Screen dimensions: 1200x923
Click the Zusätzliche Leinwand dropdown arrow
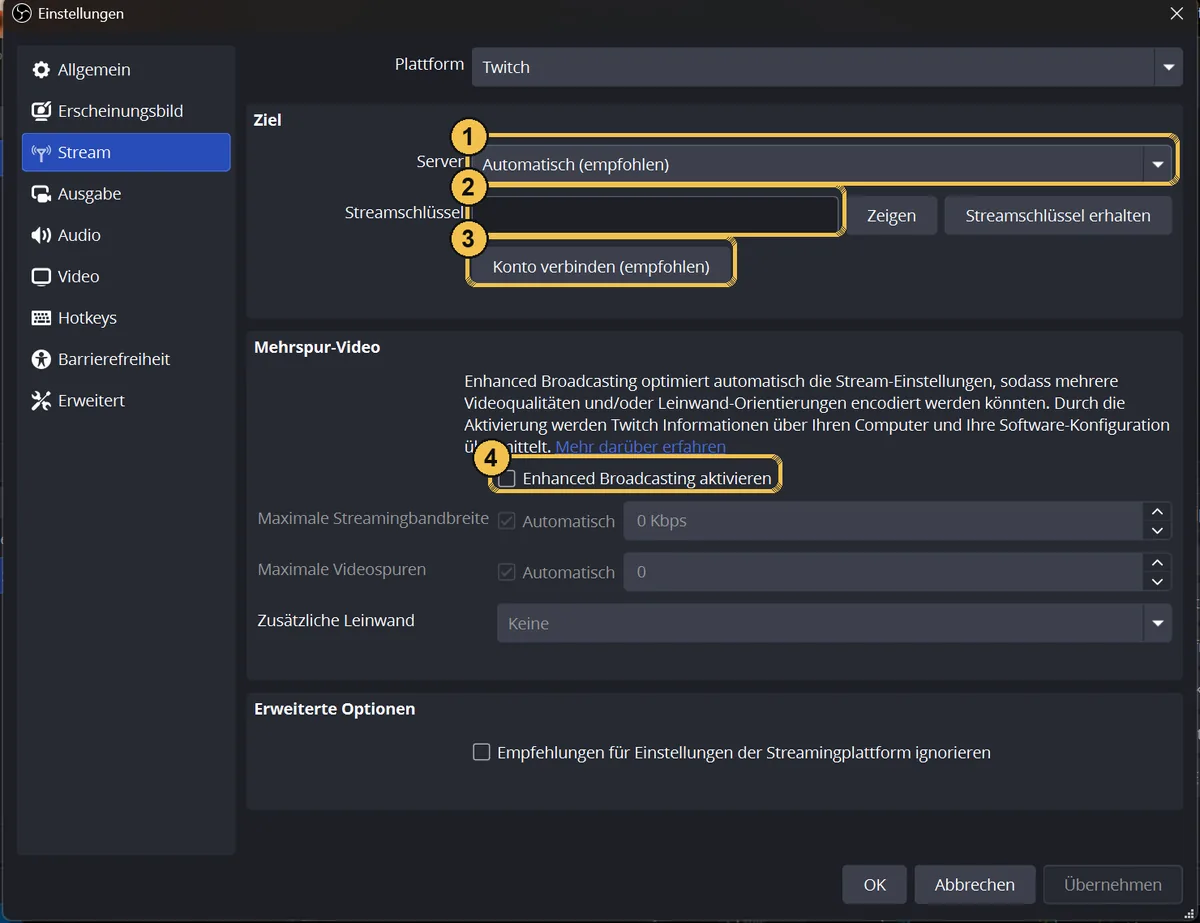[x=1158, y=623]
